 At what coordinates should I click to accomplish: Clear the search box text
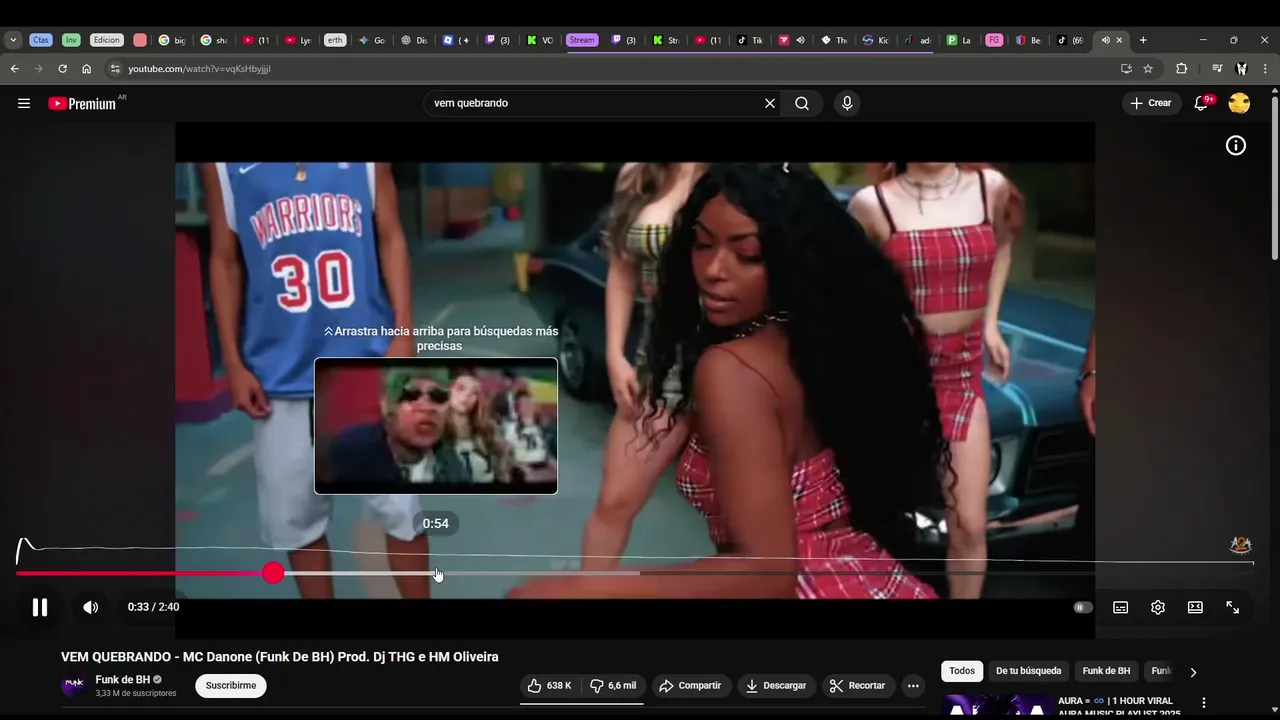pos(770,103)
